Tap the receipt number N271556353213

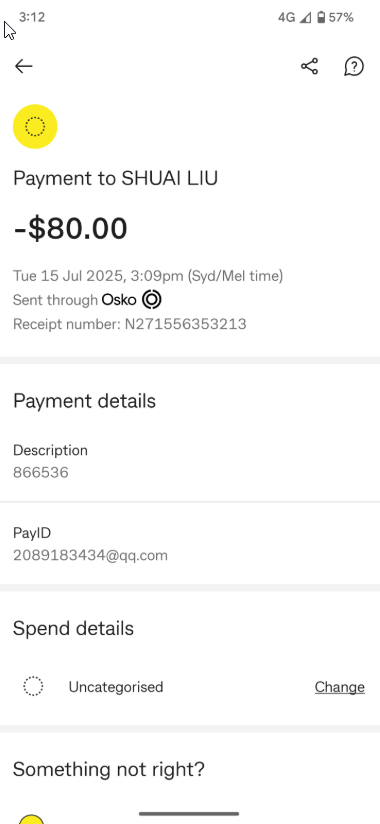185,324
